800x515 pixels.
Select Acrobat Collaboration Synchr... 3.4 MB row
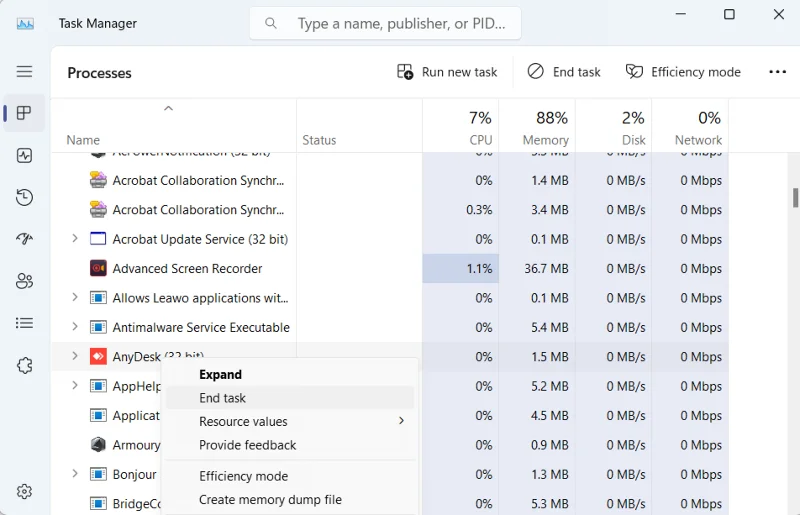click(390, 210)
